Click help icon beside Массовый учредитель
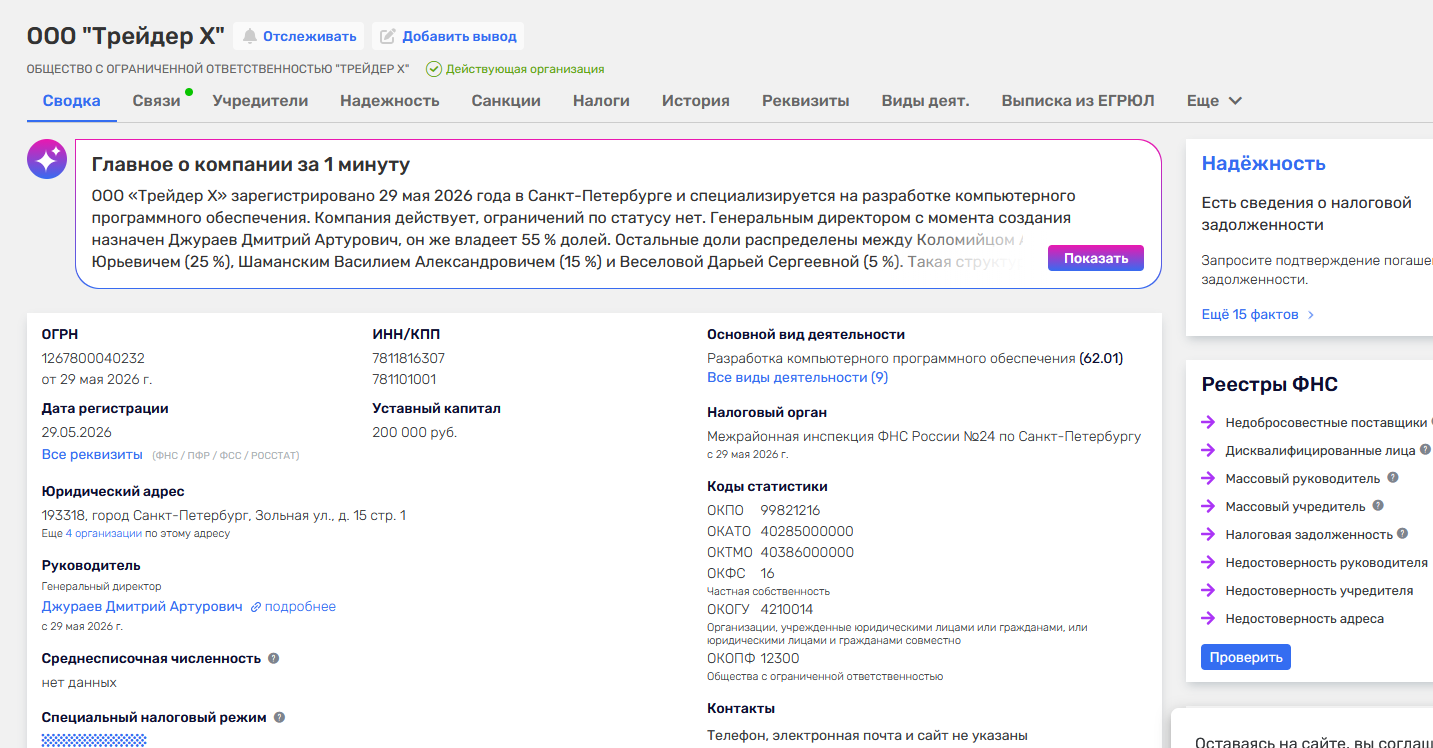The image size is (1433, 748). (1378, 506)
